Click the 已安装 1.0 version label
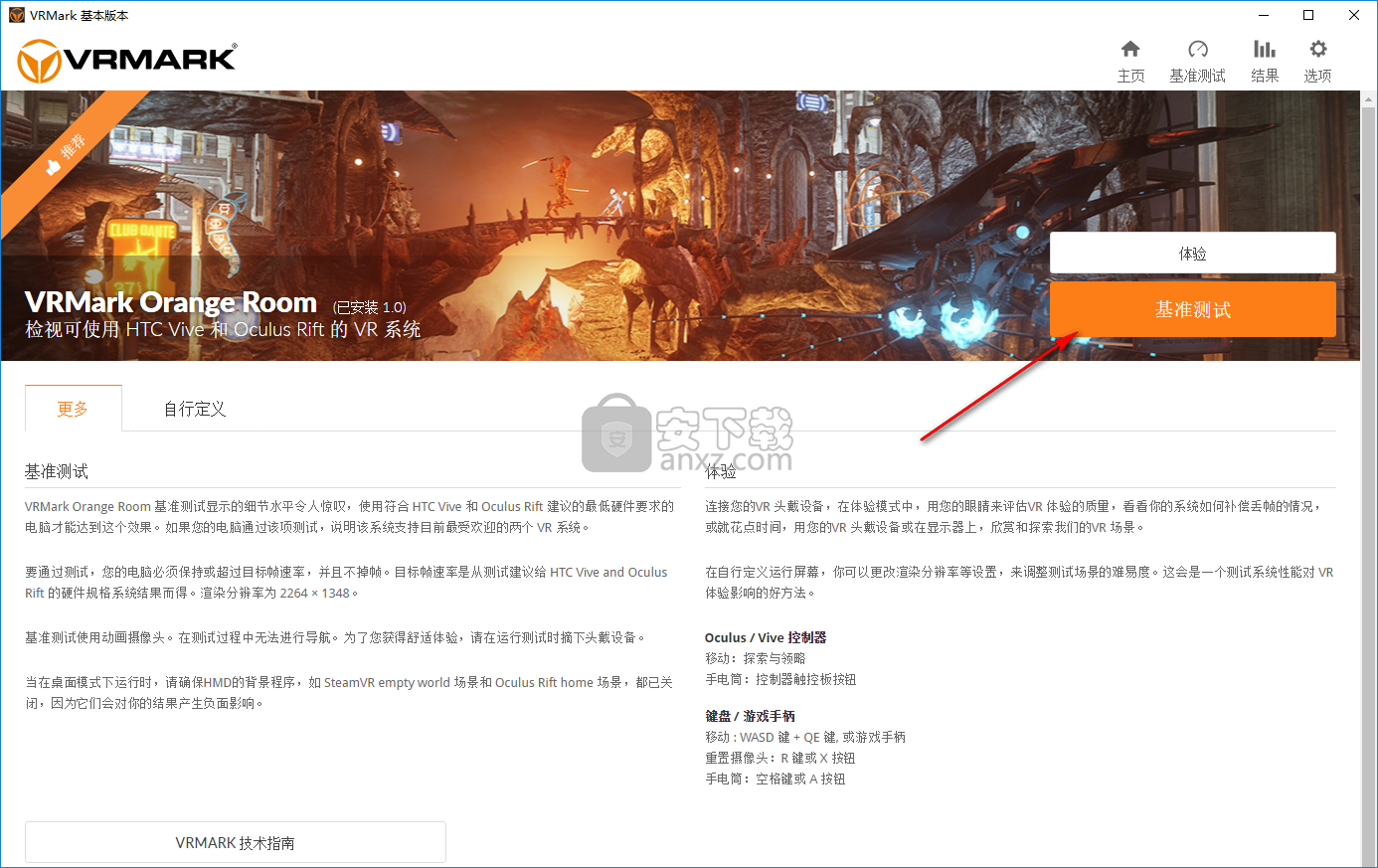 click(x=369, y=307)
